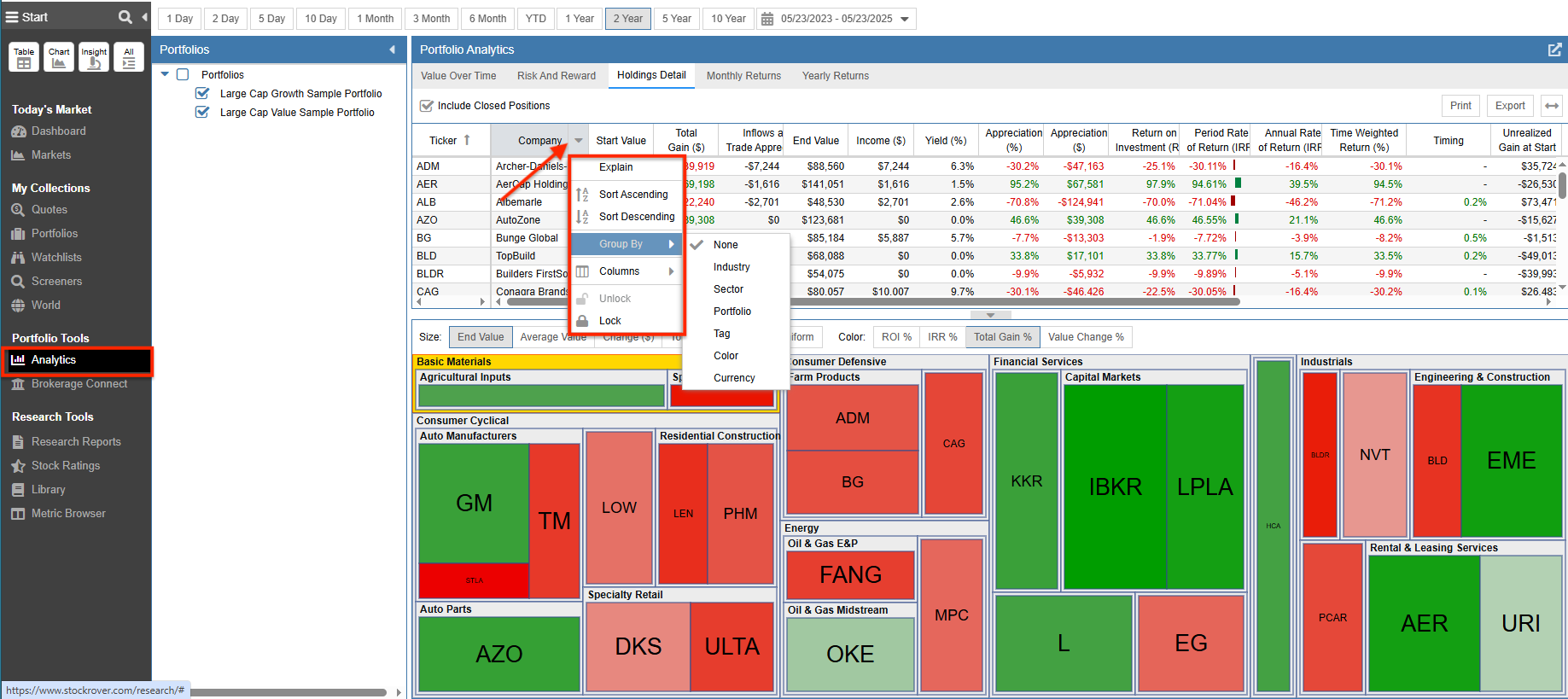Expand the Group By submenu
Viewport: 1568px width, 699px height.
pyautogui.click(x=627, y=244)
